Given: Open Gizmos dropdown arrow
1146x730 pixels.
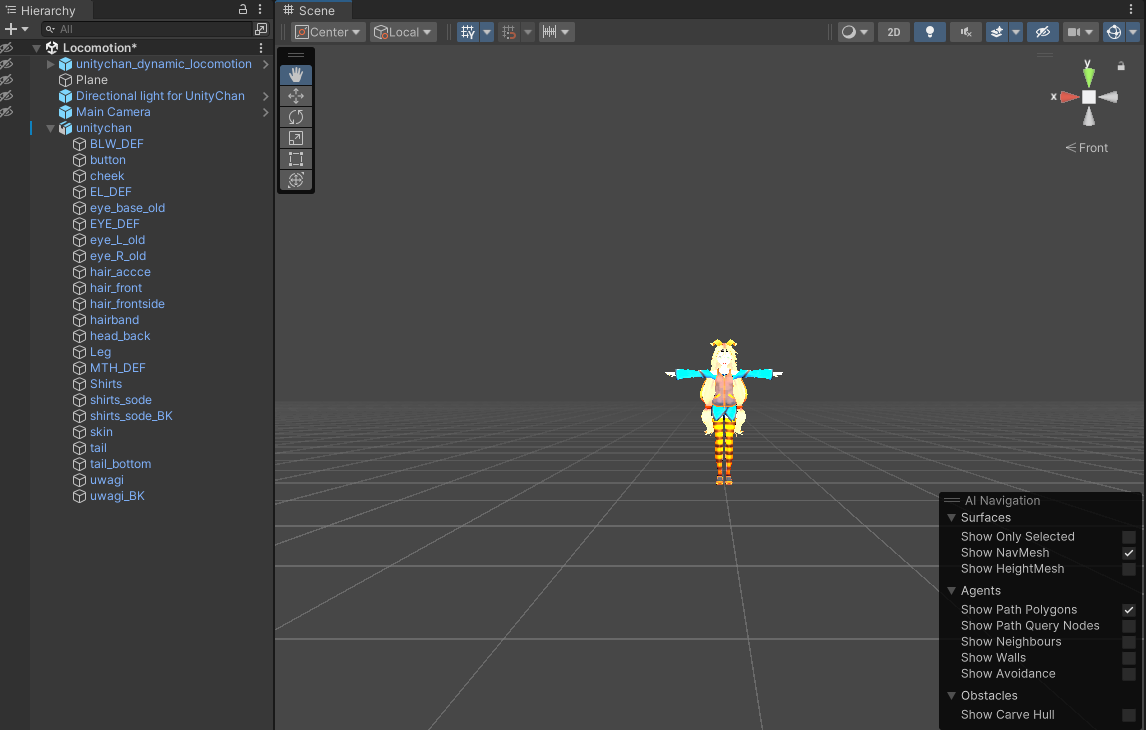Looking at the screenshot, I should tap(1133, 32).
